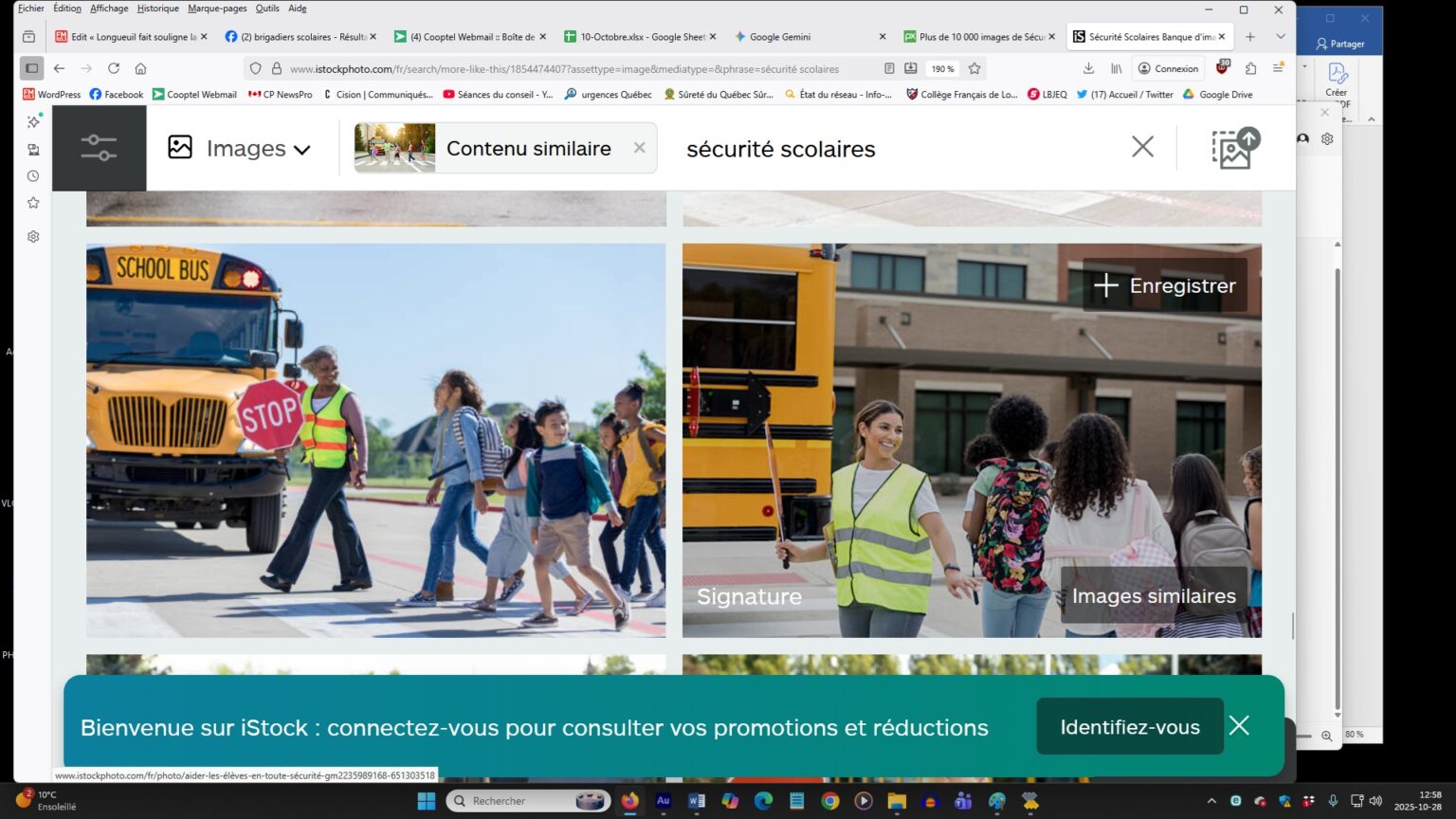
Task: Open Images similaires for crossing guard photo
Action: [1154, 595]
